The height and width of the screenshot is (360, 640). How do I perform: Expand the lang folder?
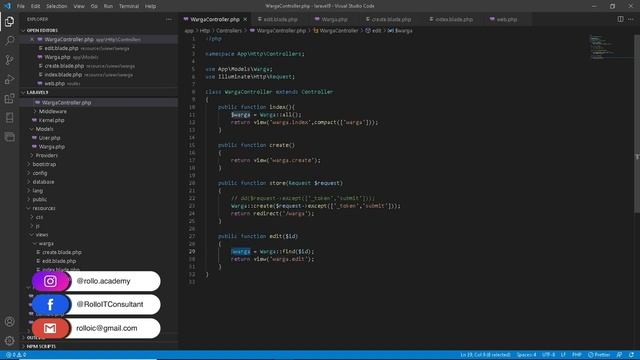click(x=38, y=191)
